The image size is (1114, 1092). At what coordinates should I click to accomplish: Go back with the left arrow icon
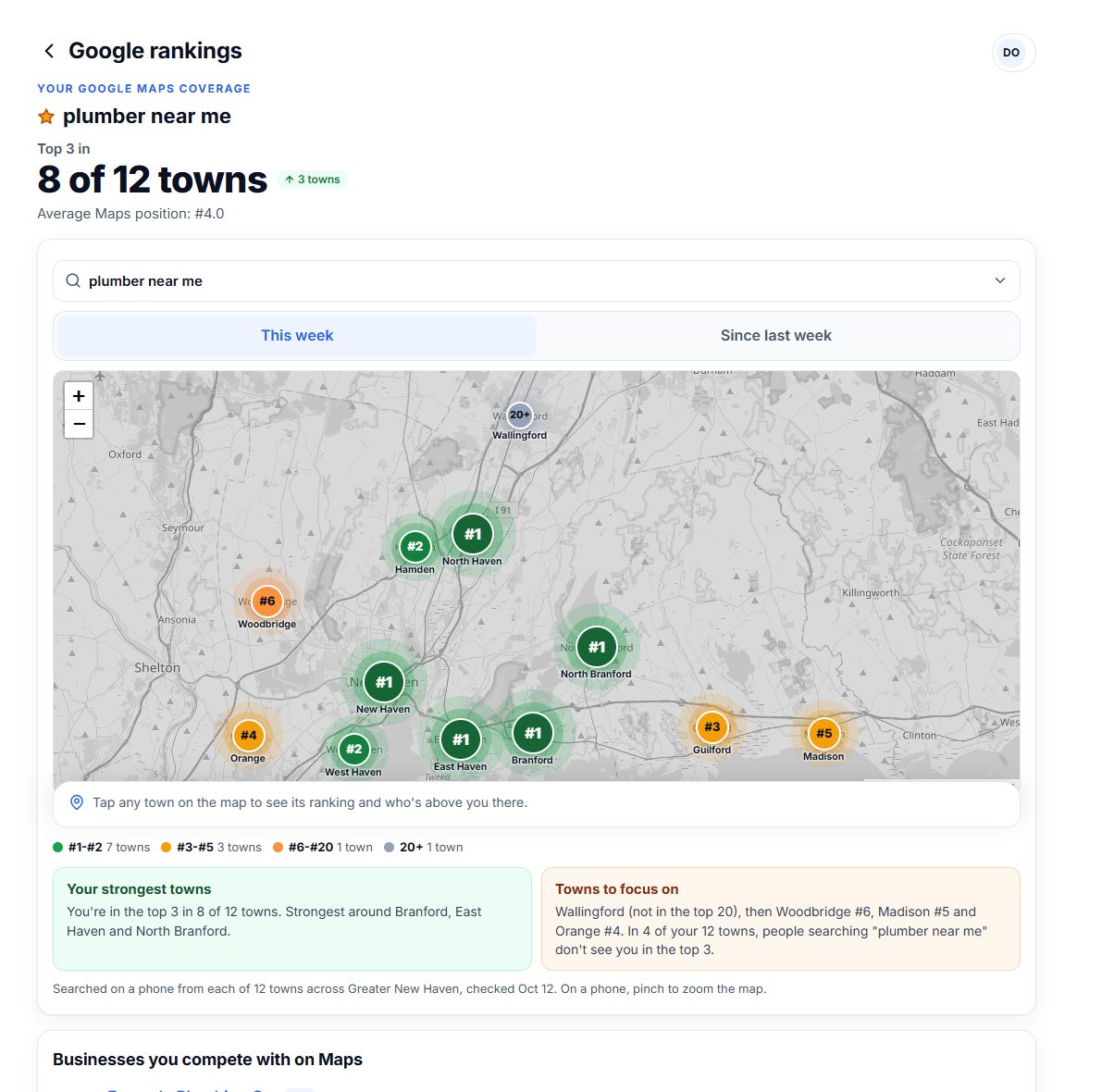coord(49,51)
